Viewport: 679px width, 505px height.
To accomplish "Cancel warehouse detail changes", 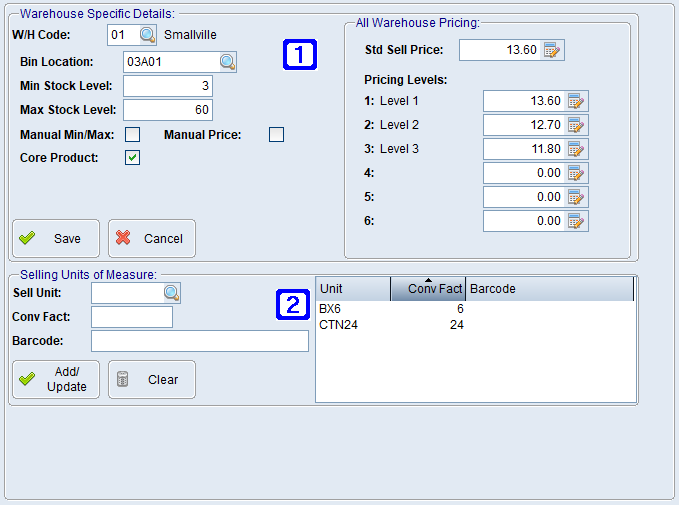I will (152, 239).
